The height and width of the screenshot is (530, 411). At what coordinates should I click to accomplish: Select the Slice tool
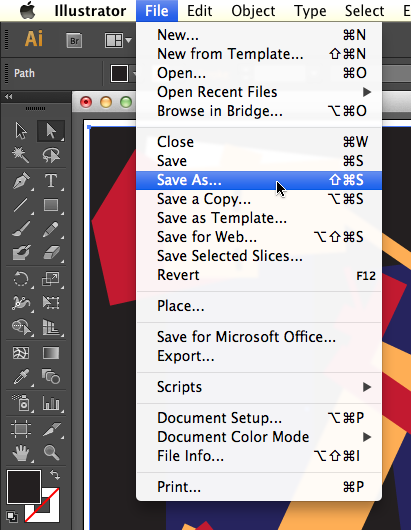[x=51, y=429]
